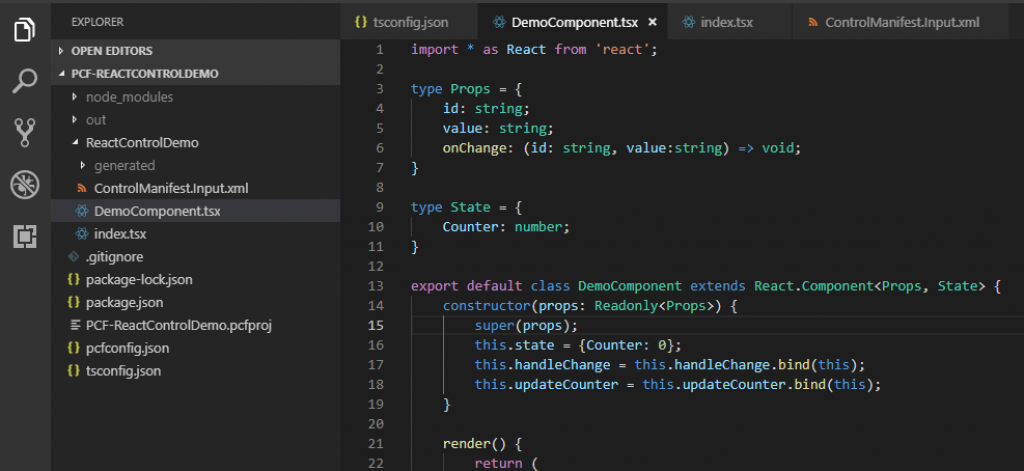Click the generated folder name
This screenshot has height=471, width=1024.
pos(125,165)
